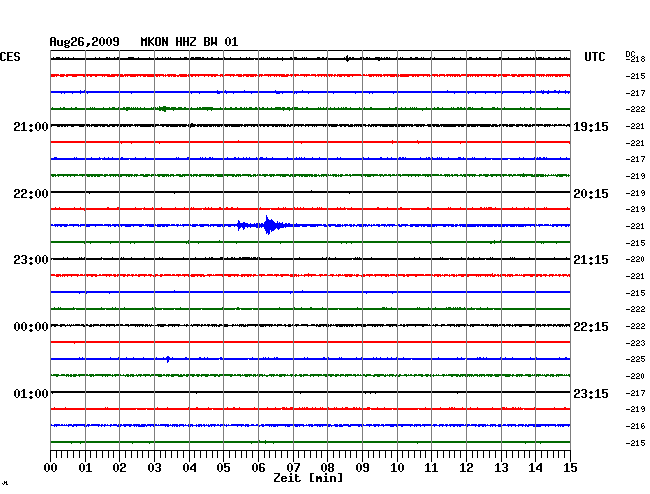This screenshot has height=494, width=650.
Task: Click the small blue spike on the -225 trace
Action: pos(168,359)
